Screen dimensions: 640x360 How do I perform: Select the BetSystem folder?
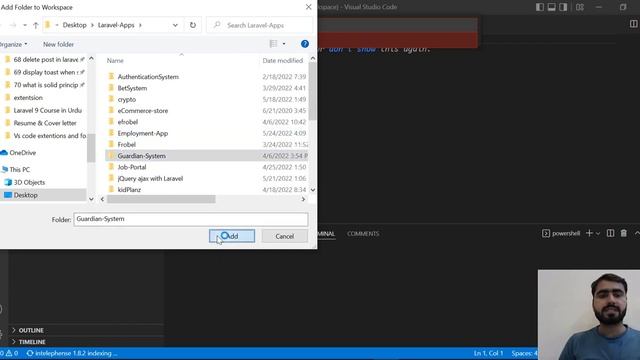[132, 88]
